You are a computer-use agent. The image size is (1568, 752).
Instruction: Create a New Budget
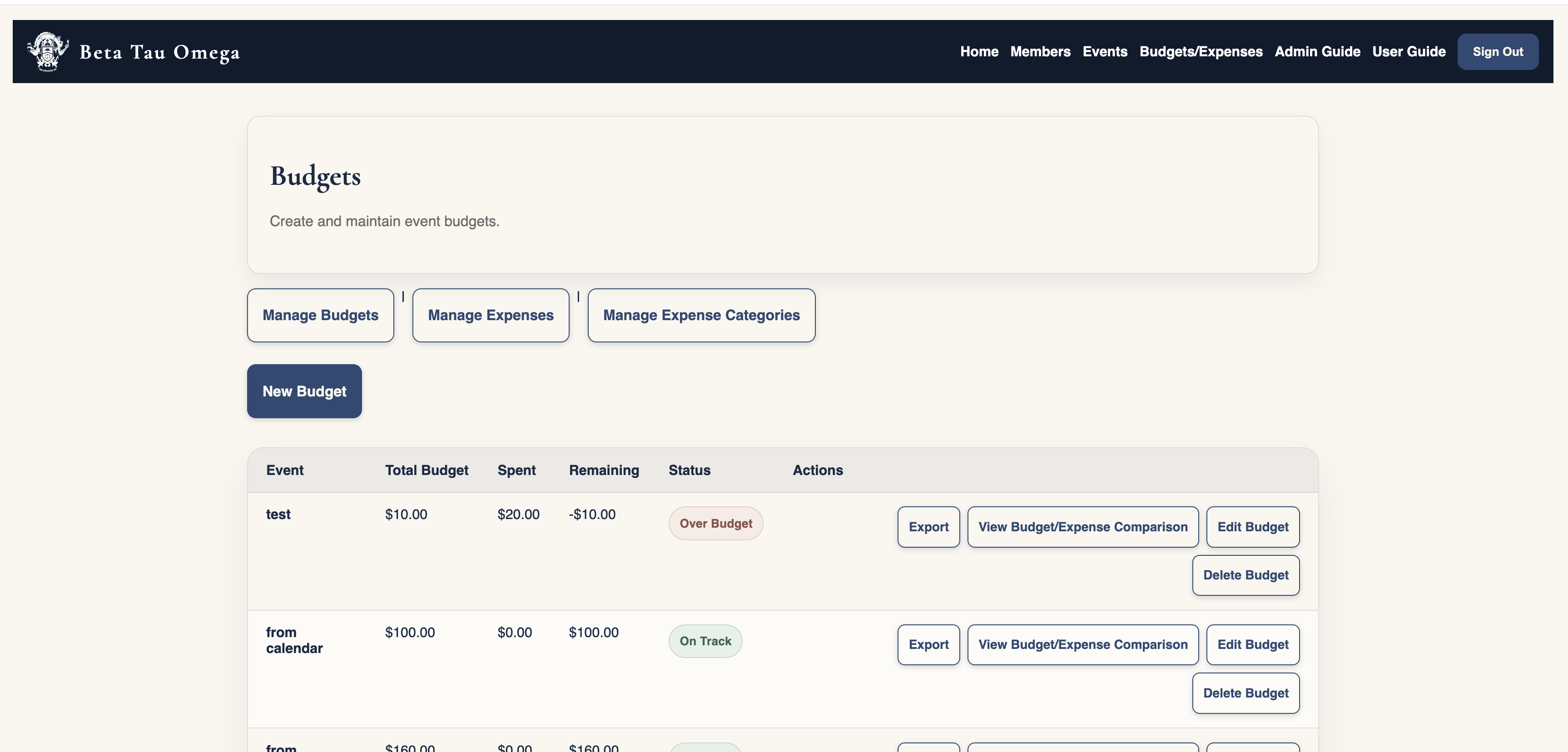coord(304,391)
